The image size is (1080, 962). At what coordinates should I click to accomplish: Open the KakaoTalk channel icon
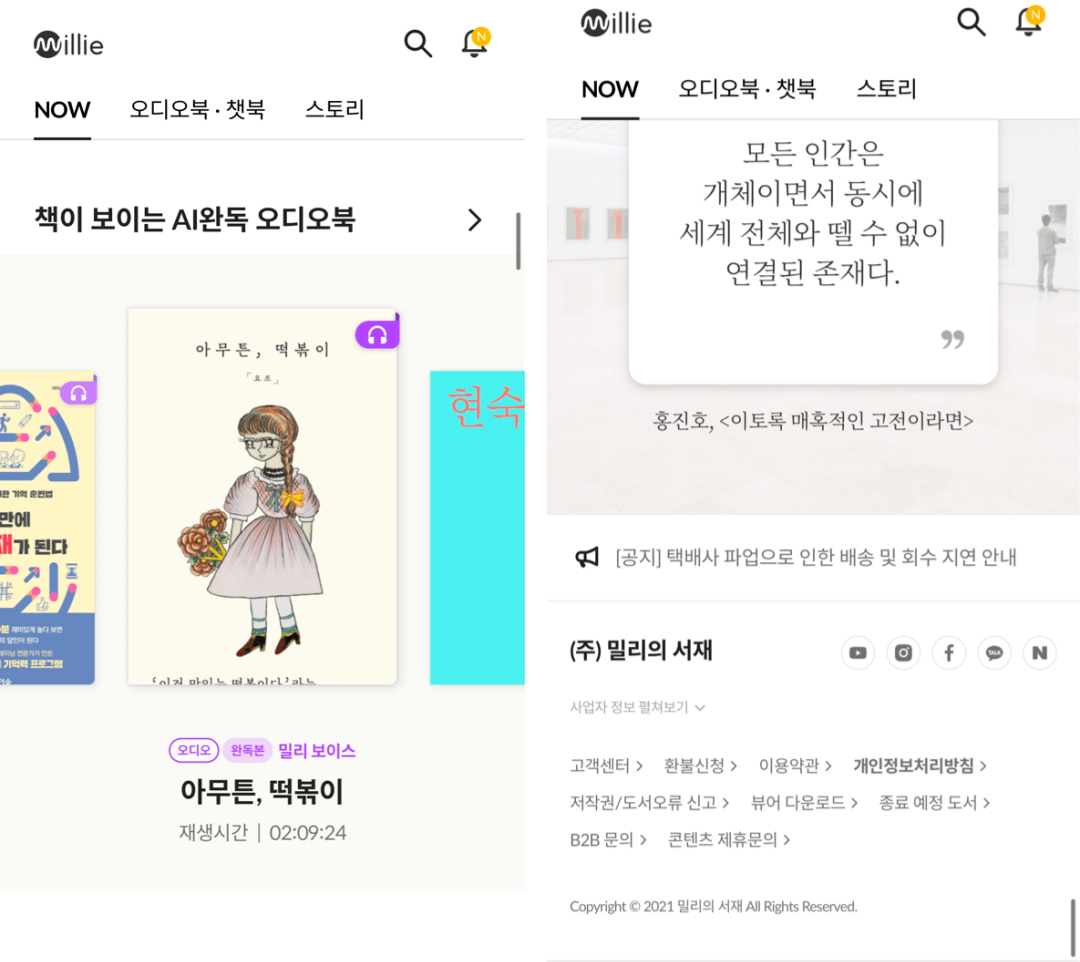point(994,652)
